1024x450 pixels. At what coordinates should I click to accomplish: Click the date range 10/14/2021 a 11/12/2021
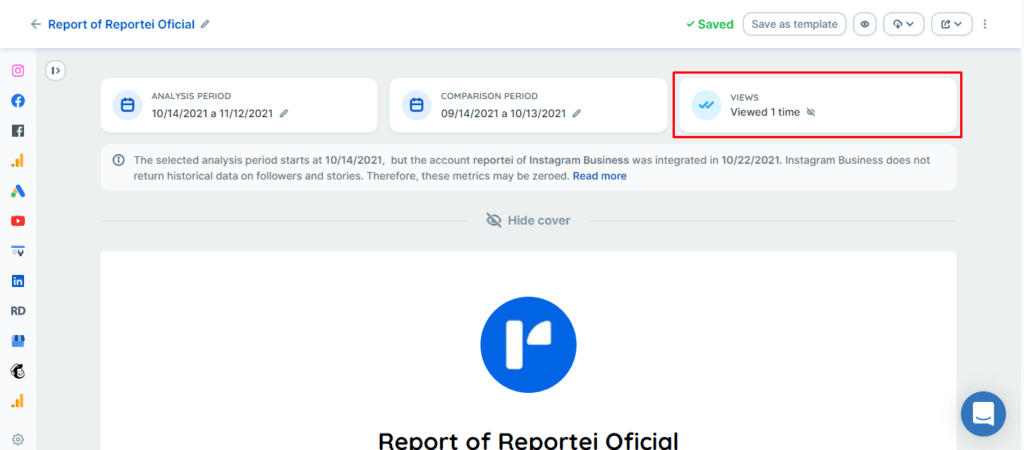(212, 113)
